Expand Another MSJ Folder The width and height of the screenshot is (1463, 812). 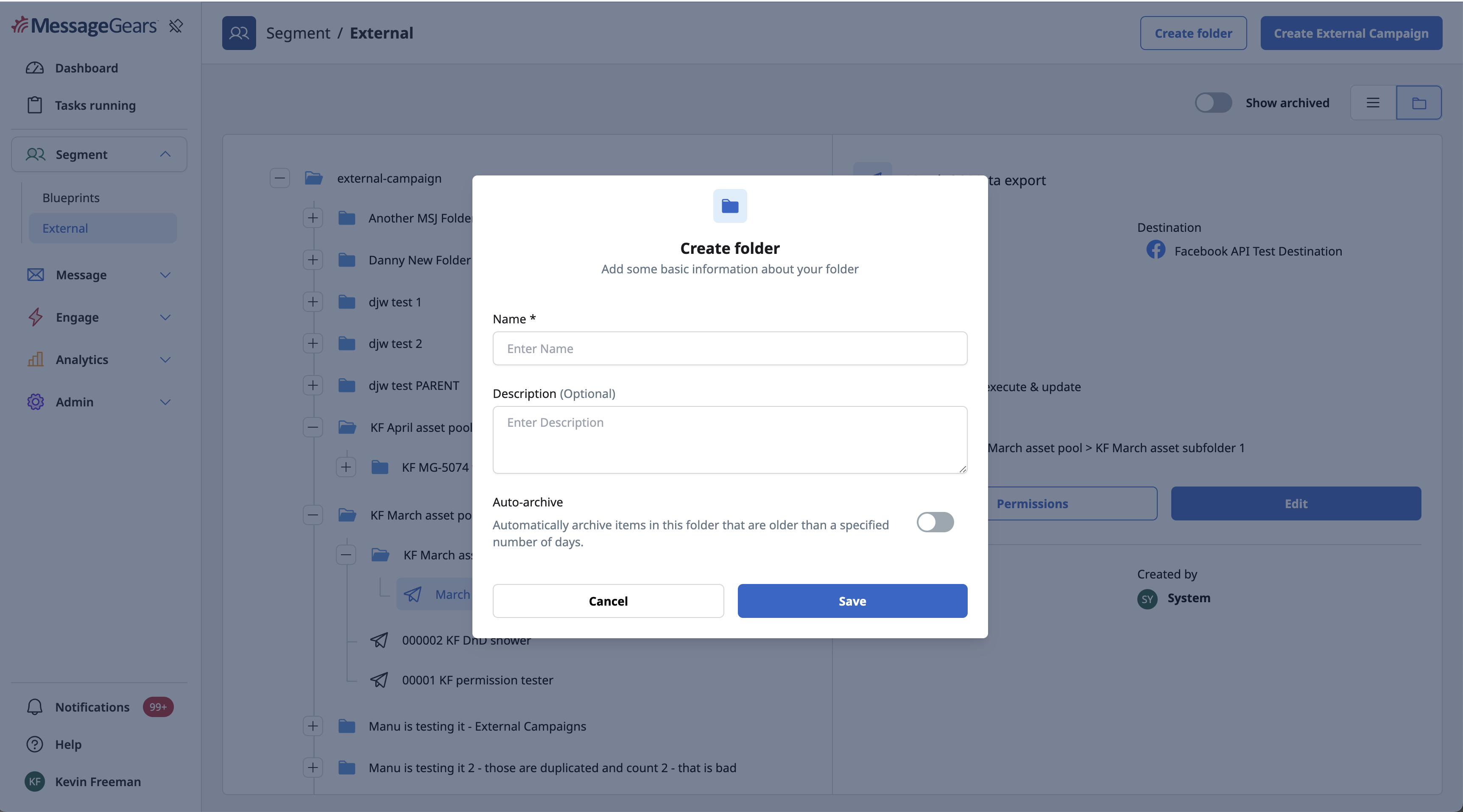click(x=313, y=218)
